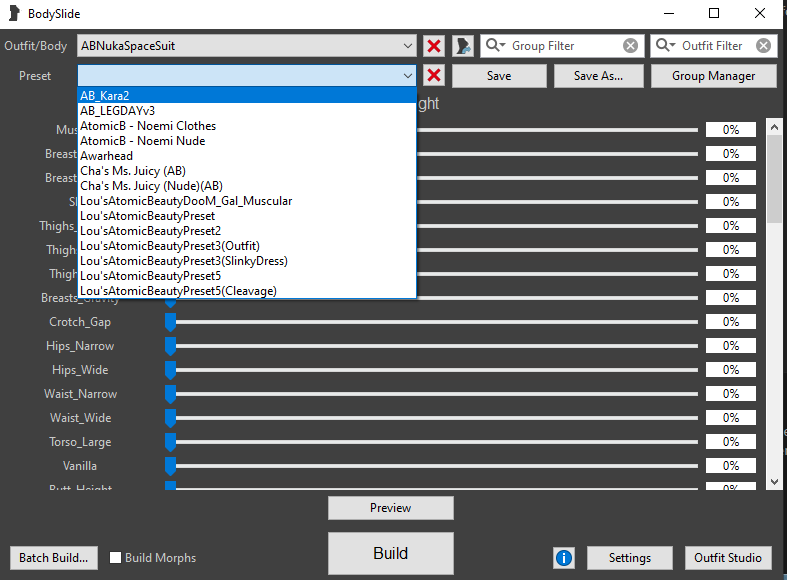Open the Settings dialog
The height and width of the screenshot is (580, 787).
pos(629,558)
